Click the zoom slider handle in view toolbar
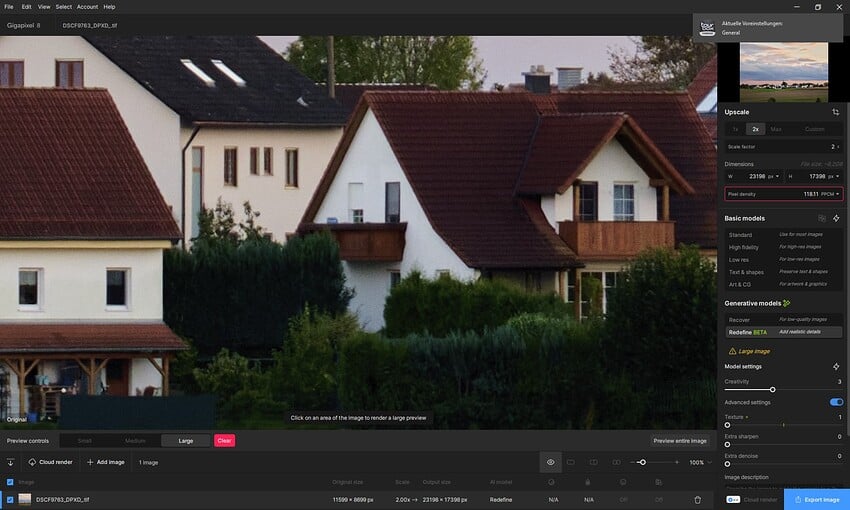 (643, 462)
